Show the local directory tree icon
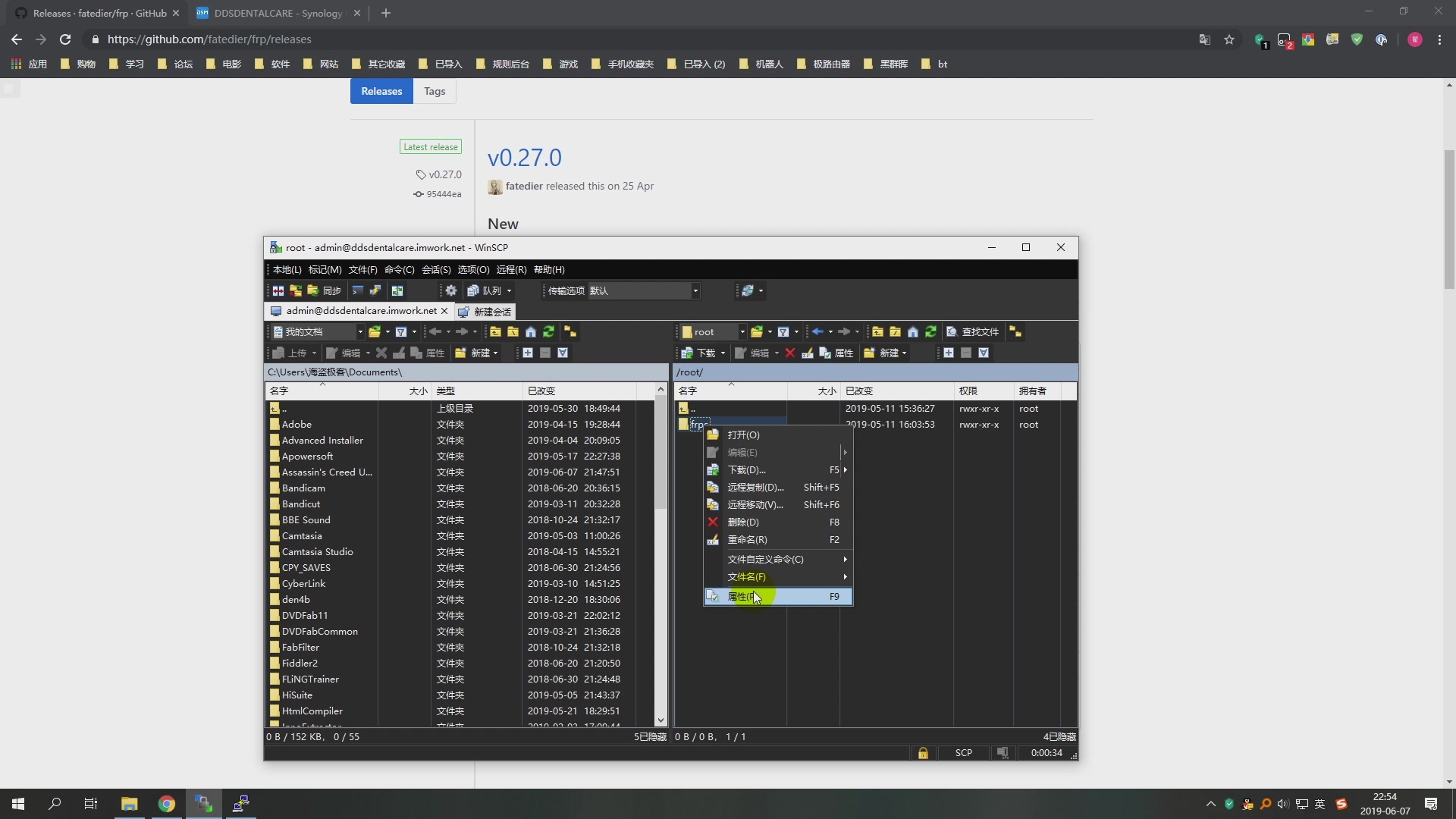The image size is (1456, 819). [570, 331]
